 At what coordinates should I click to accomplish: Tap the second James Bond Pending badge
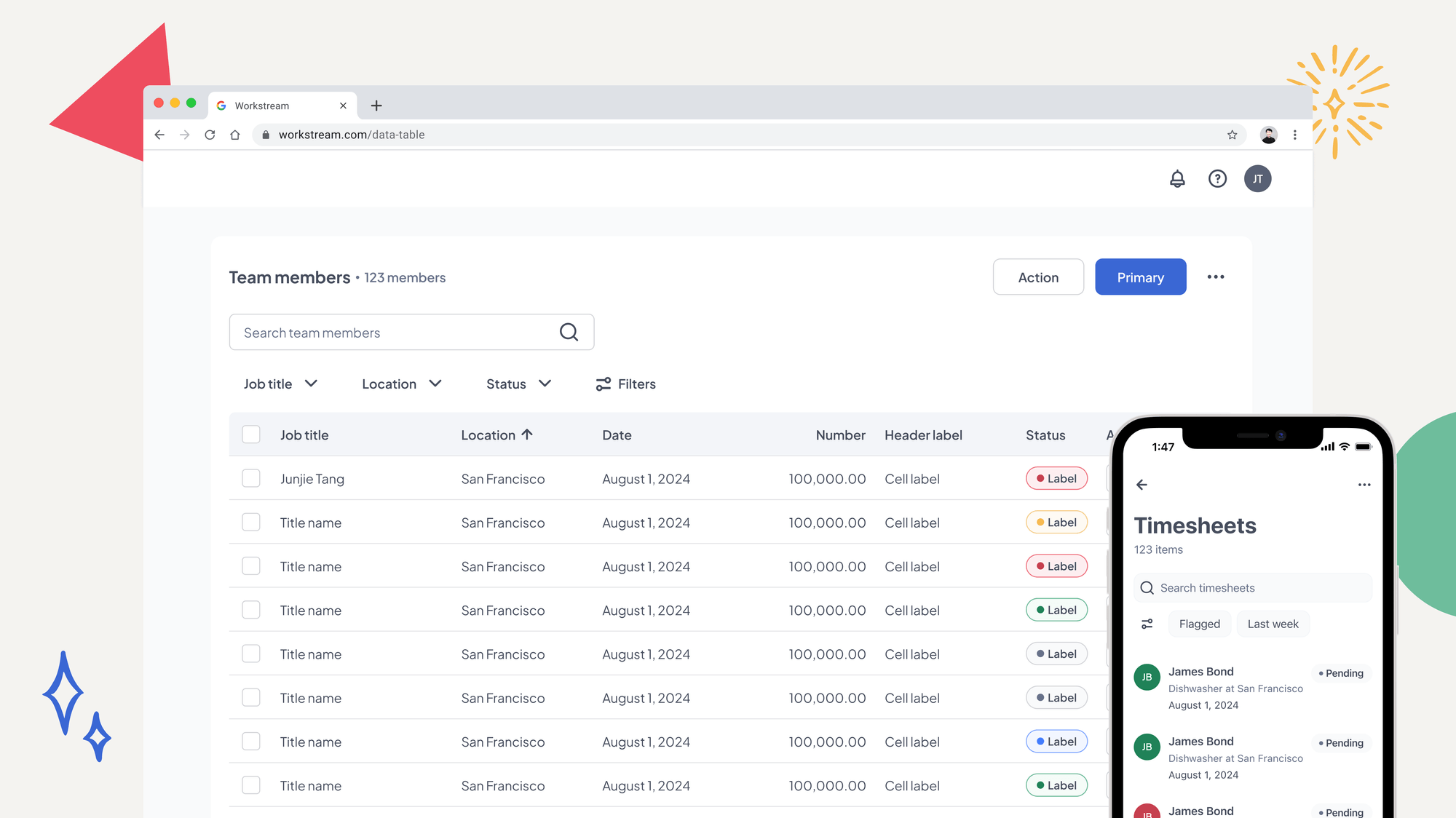1342,743
